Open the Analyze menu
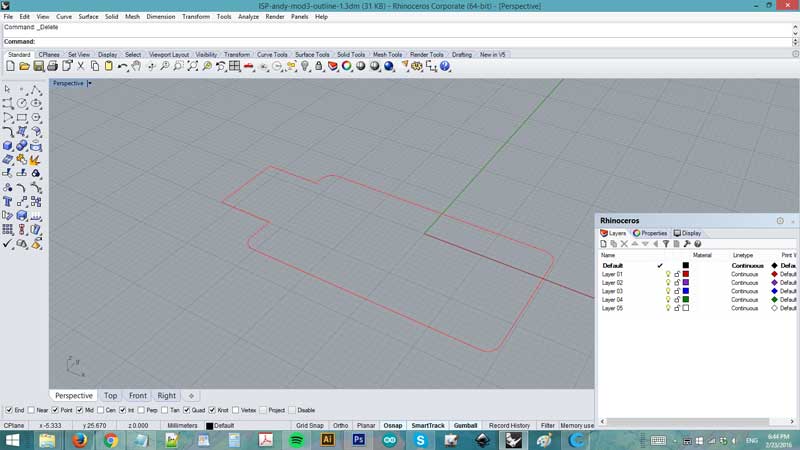Viewport: 800px width, 450px height. (248, 17)
